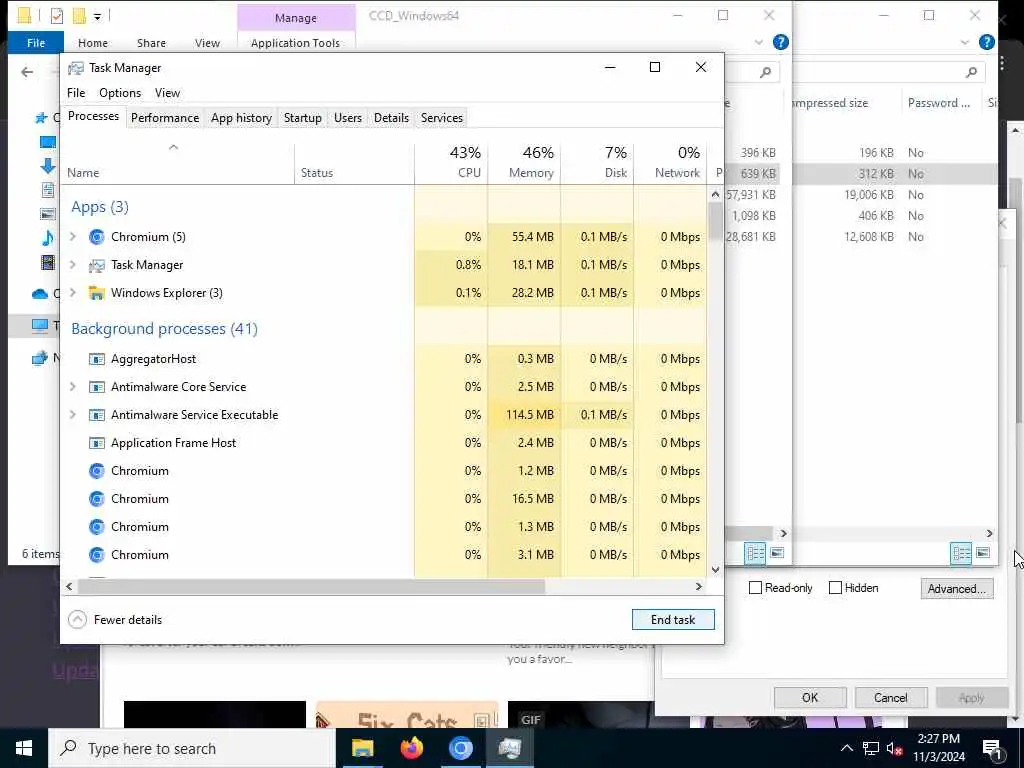Open Explorer Application Tools tab
This screenshot has width=1024, height=768.
(295, 43)
